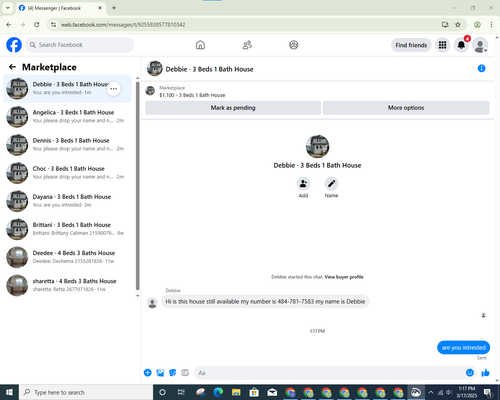Open Deedee - 4 Beds 3 Baths House chat
Screen dimensions: 500x400
click(x=68, y=257)
